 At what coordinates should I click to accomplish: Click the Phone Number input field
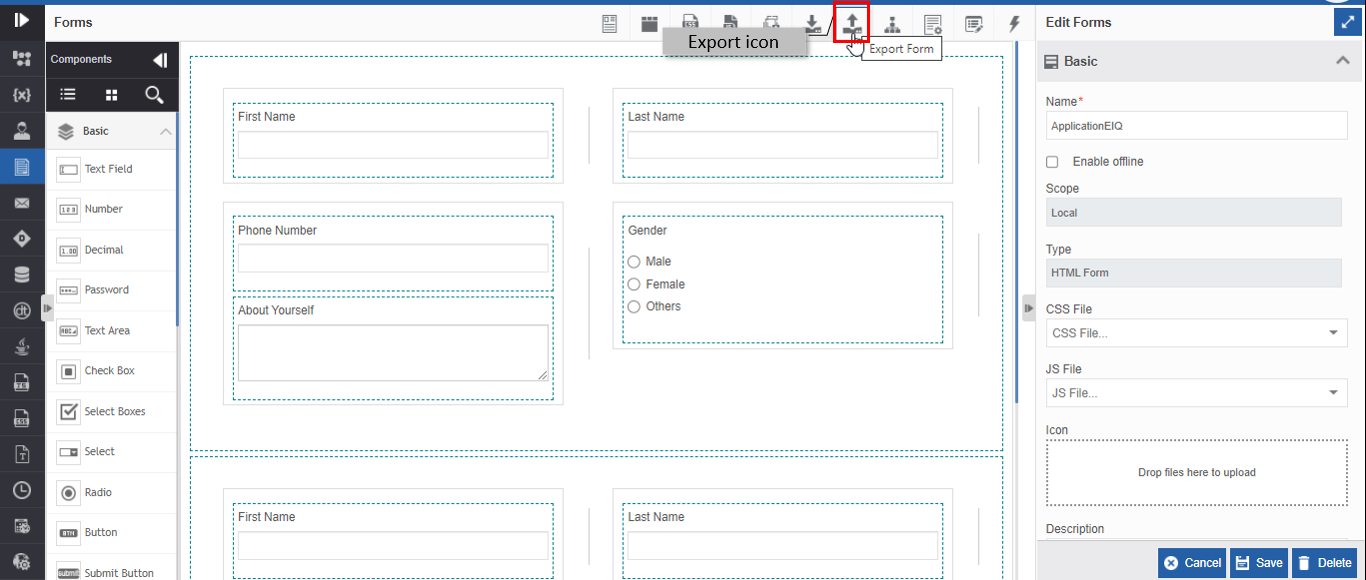pyautogui.click(x=393, y=259)
